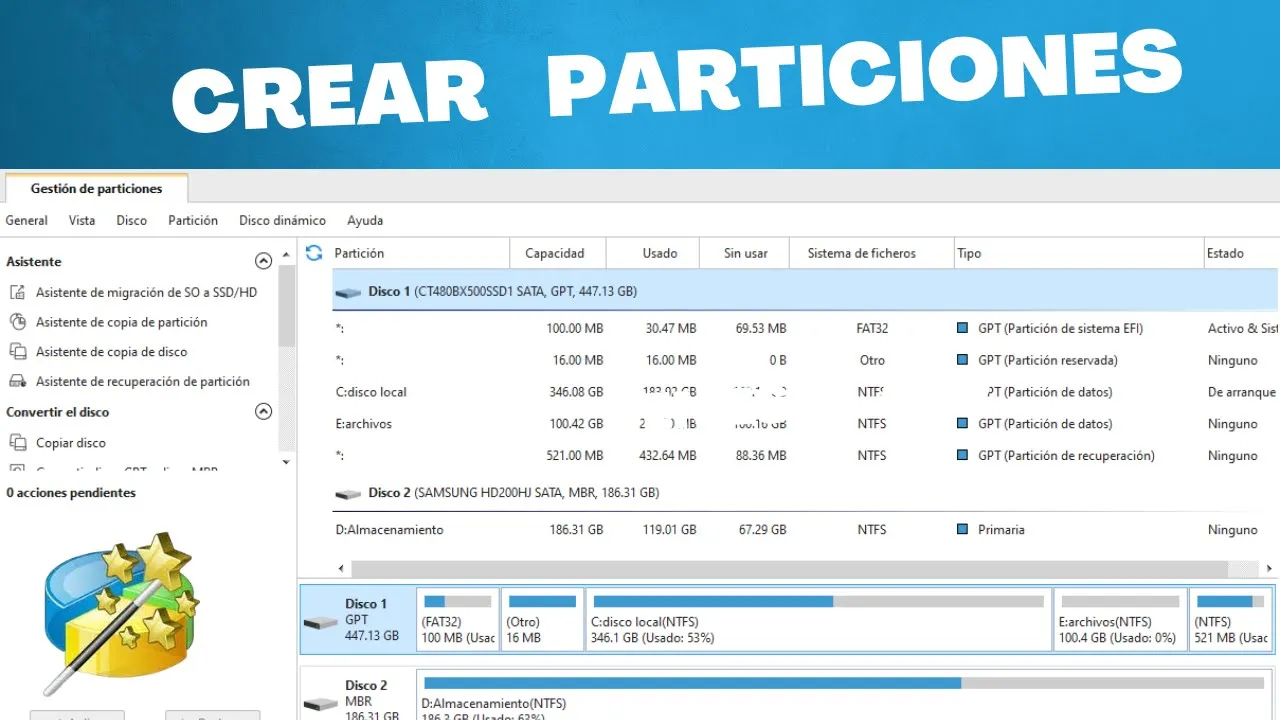Screen dimensions: 1280x720
Task: Launch Asistente de copia de partición
Action: (x=122, y=322)
